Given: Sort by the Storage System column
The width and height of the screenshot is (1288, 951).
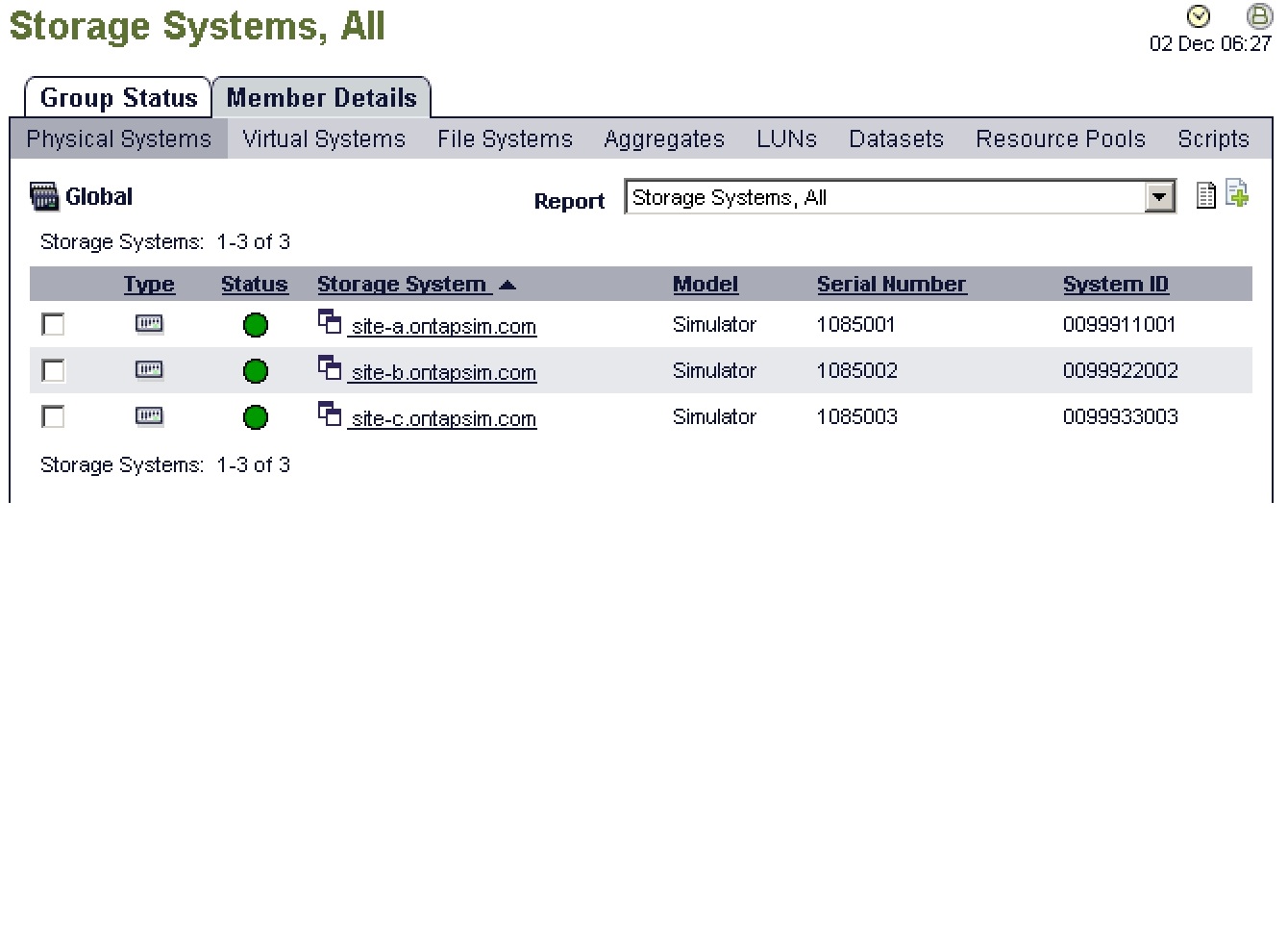Looking at the screenshot, I should click(402, 285).
